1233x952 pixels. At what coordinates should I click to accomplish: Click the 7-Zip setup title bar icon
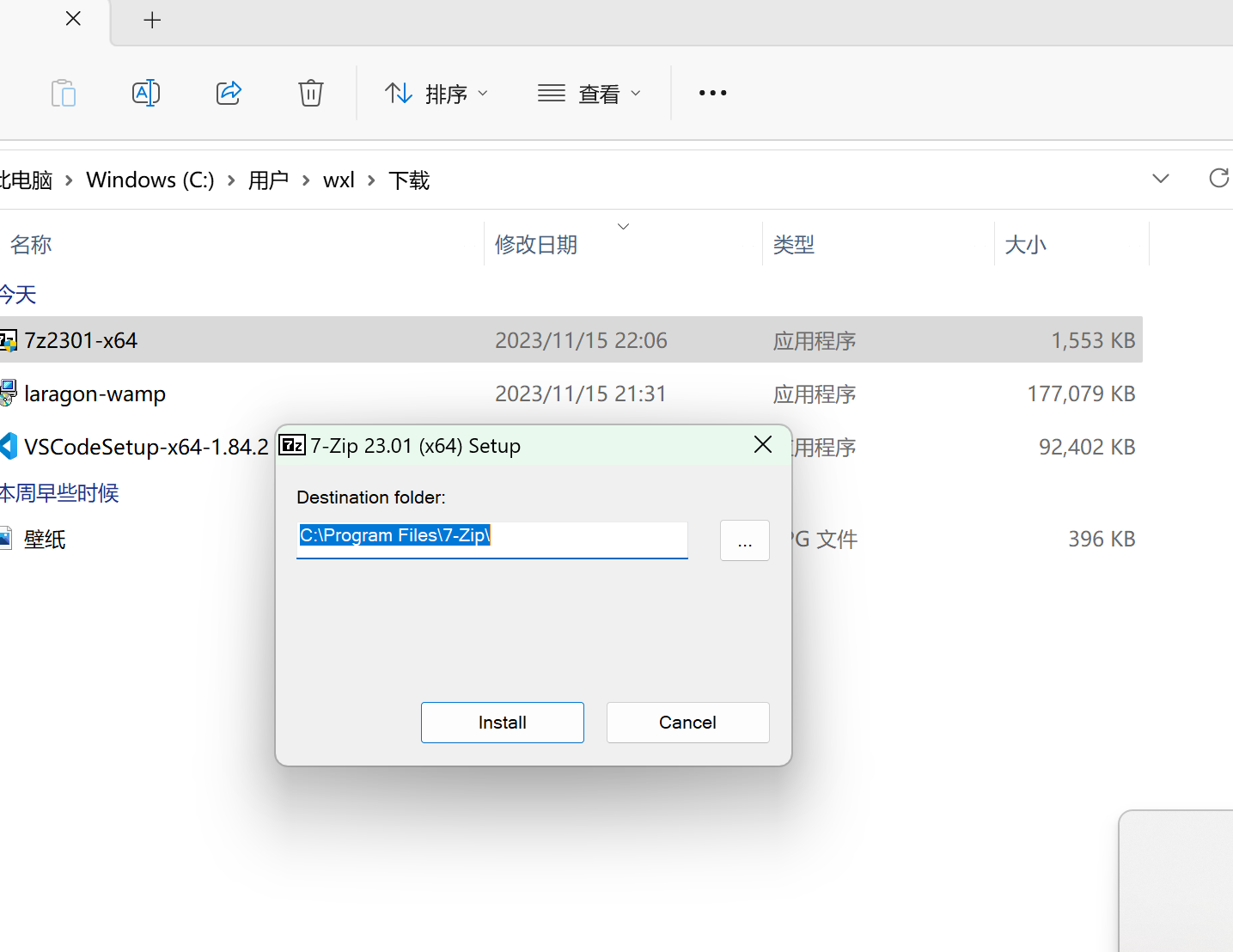point(292,445)
